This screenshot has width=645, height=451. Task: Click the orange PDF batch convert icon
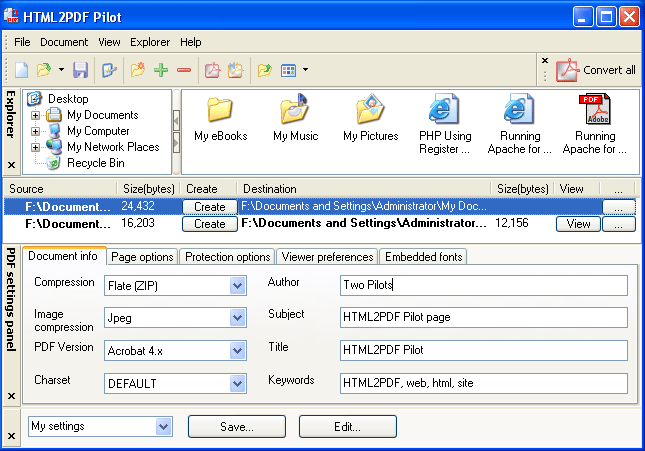pyautogui.click(x=236, y=70)
